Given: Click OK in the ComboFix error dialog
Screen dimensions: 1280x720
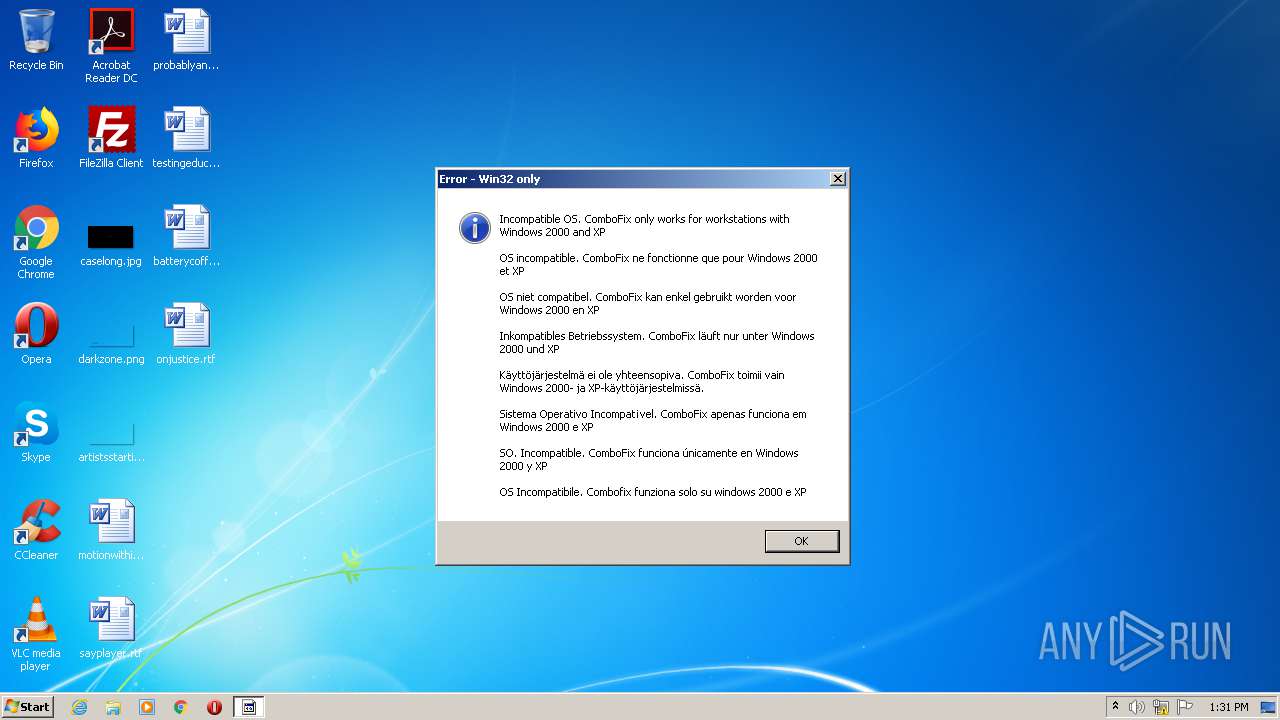Looking at the screenshot, I should 801,541.
